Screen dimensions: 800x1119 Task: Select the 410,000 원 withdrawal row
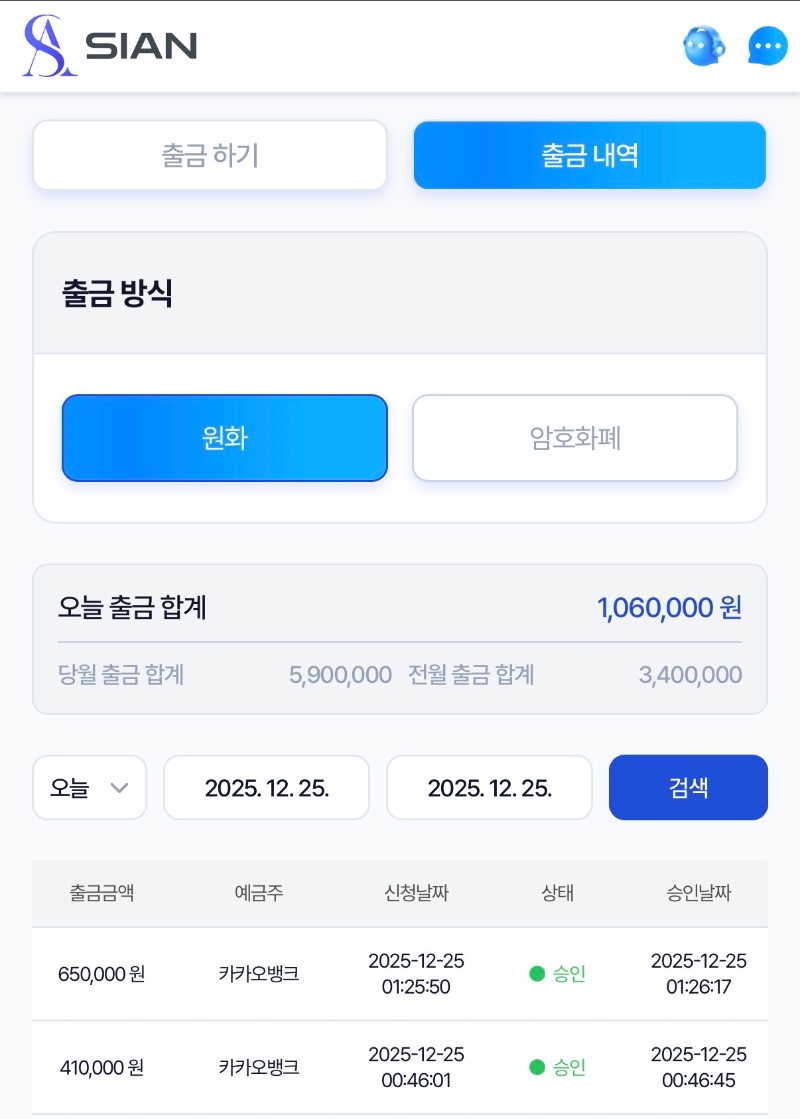pyautogui.click(x=101, y=1067)
